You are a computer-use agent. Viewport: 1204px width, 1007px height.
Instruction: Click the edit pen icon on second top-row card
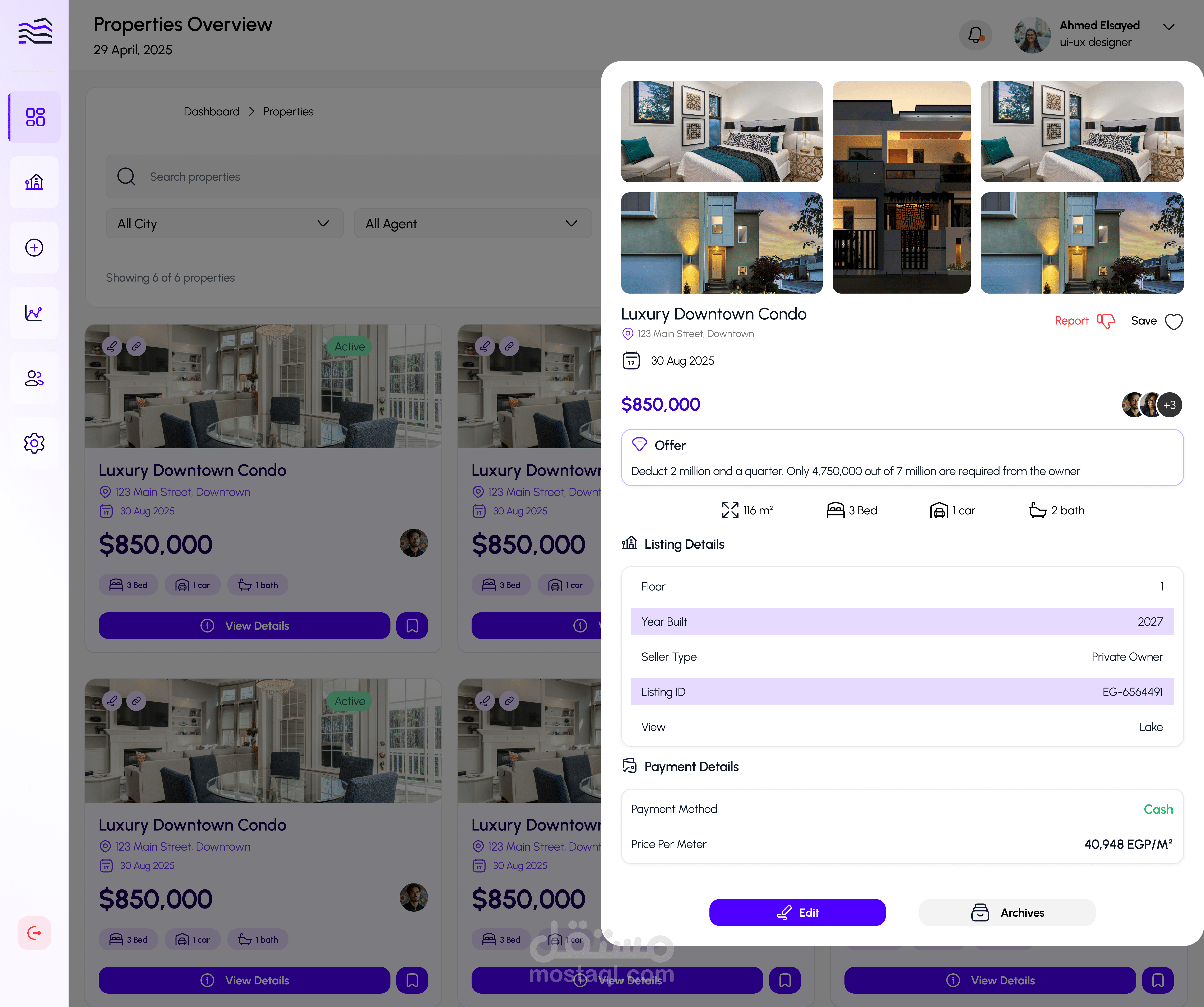485,346
